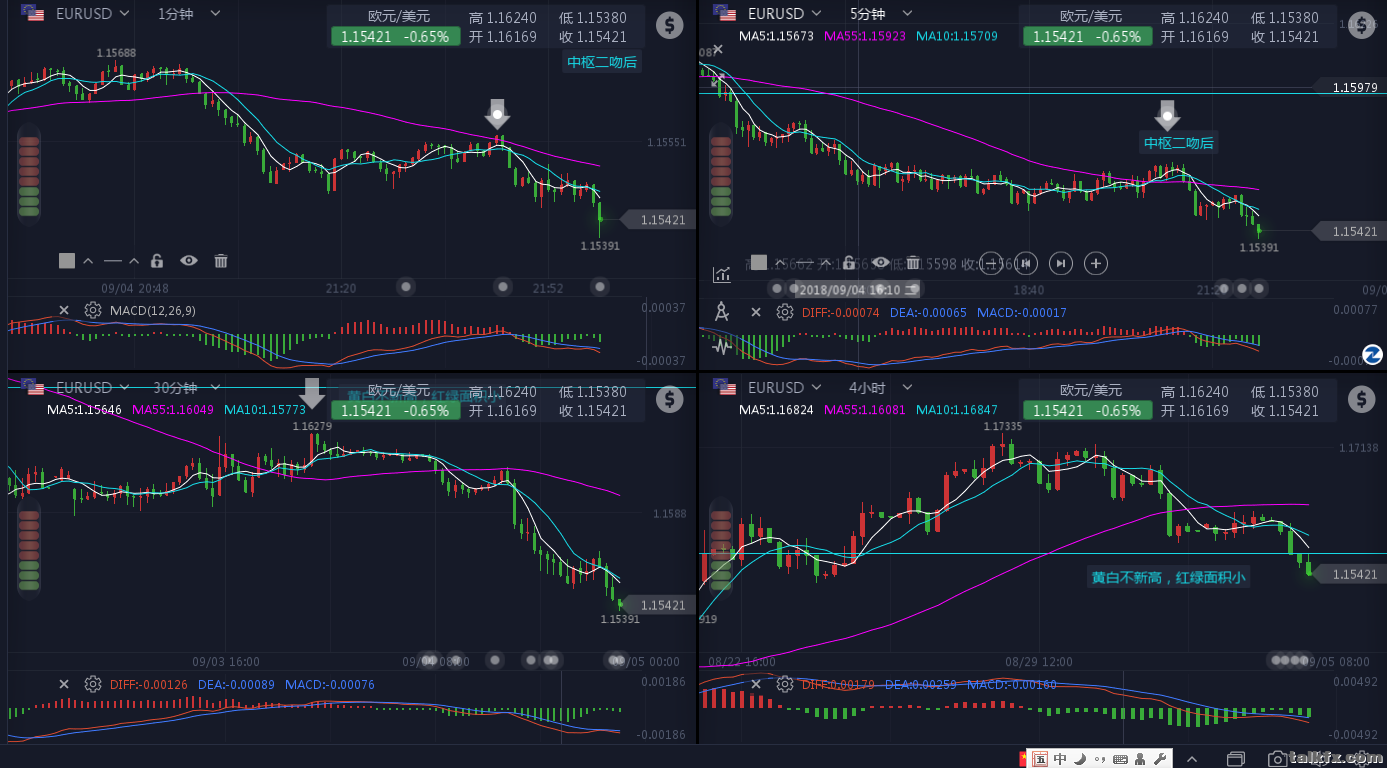Step chart back to previous bar

coord(1026,263)
